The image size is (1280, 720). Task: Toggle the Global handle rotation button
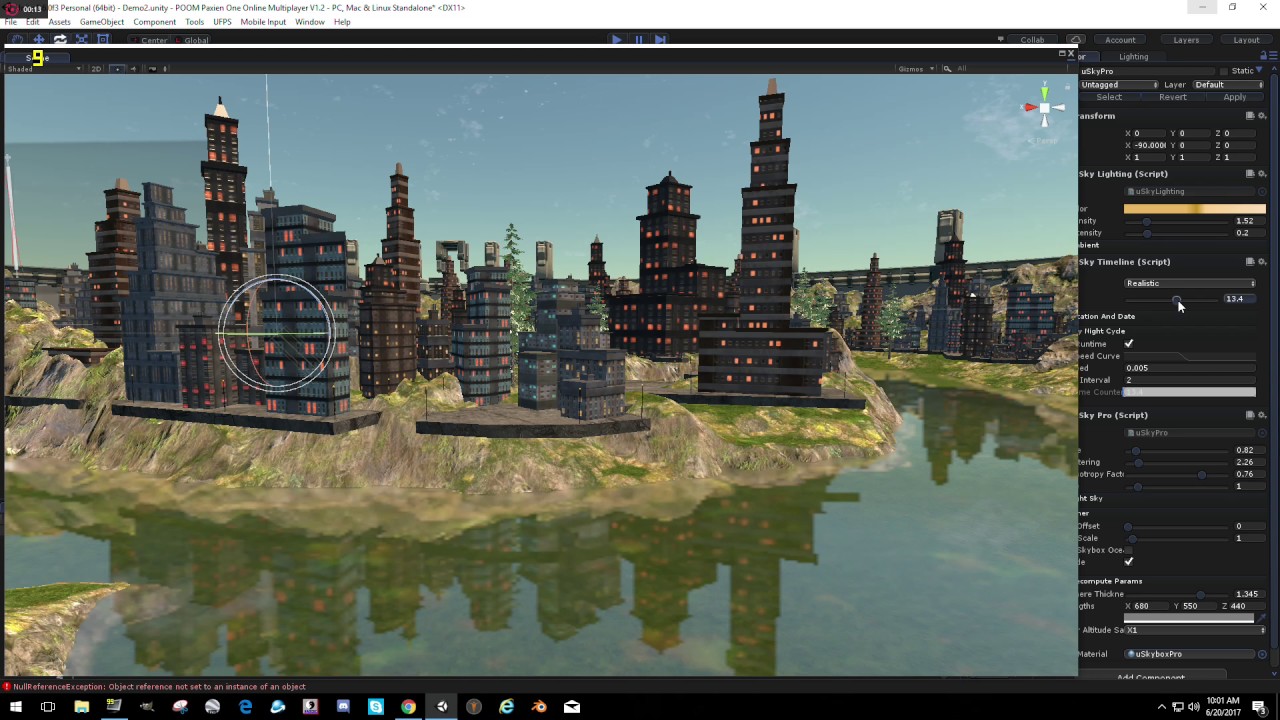tap(191, 40)
